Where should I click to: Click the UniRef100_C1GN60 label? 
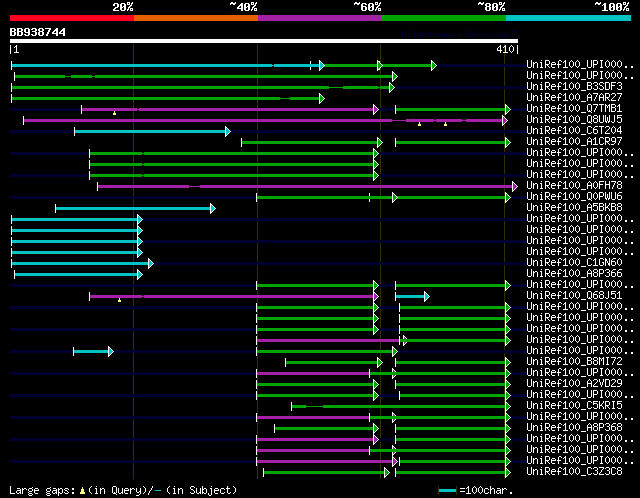[x=575, y=263]
